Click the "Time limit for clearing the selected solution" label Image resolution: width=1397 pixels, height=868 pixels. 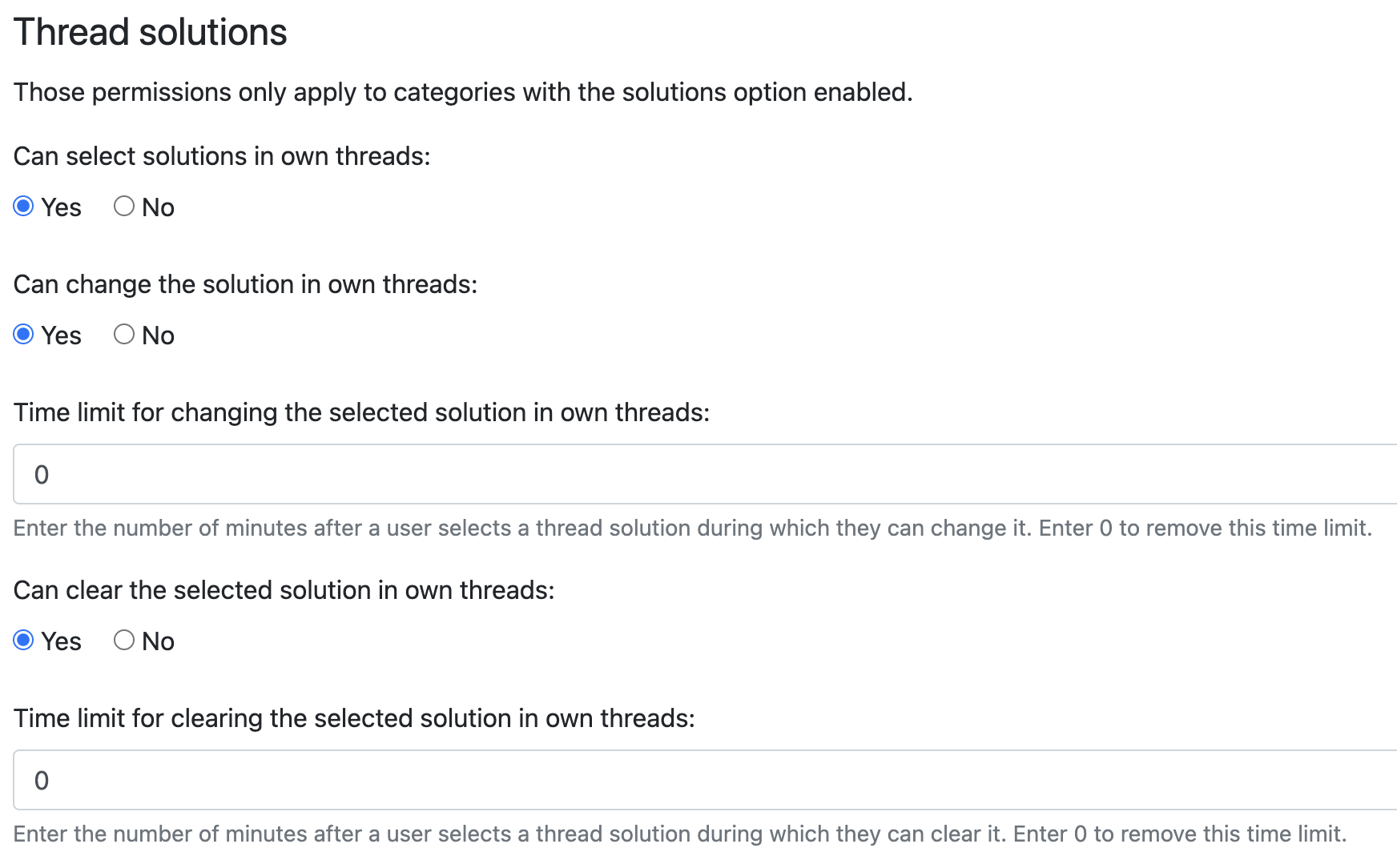point(354,718)
